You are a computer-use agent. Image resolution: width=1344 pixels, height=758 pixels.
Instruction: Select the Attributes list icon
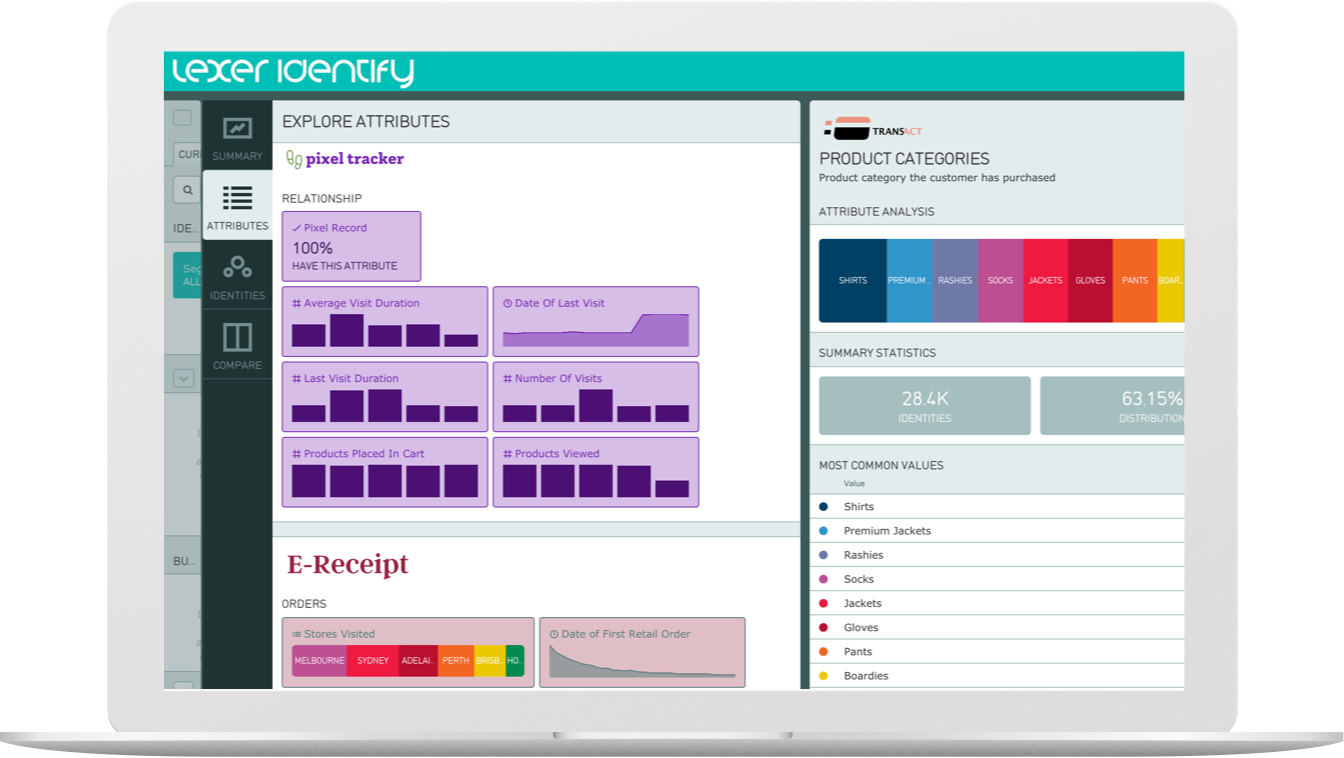(237, 198)
